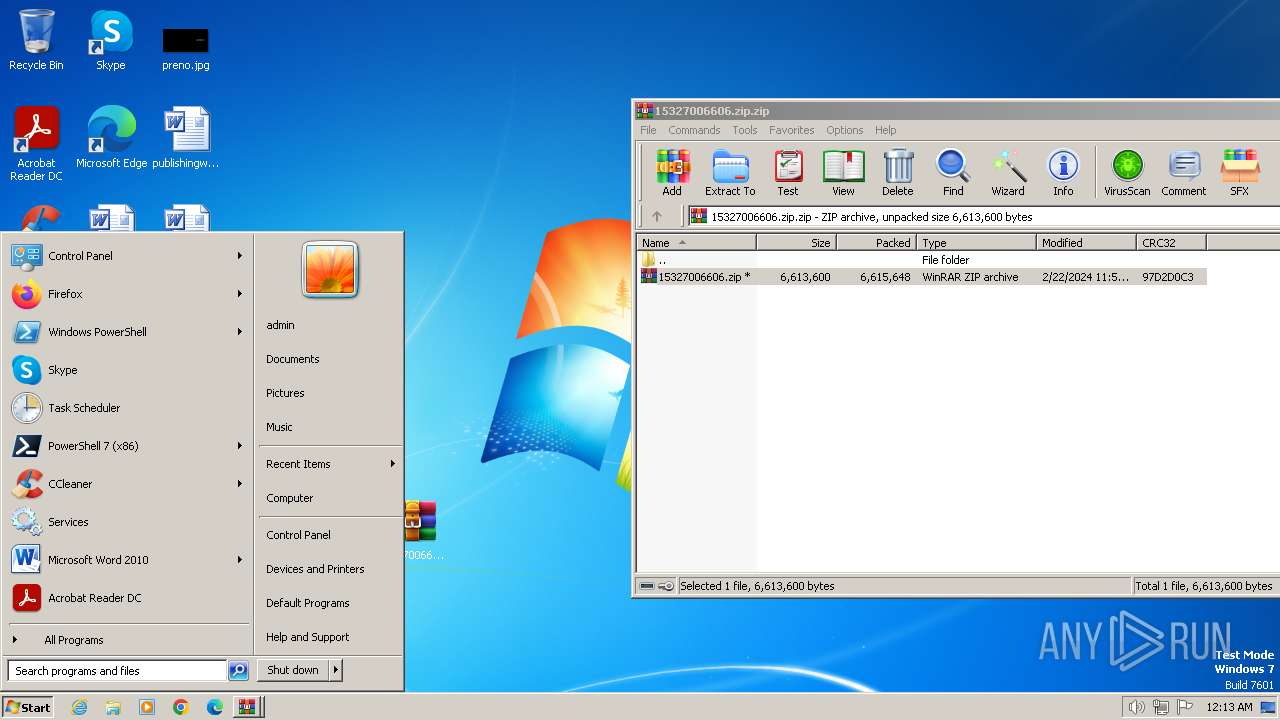The height and width of the screenshot is (720, 1280).
Task: Open the Wizard wand icon
Action: [1008, 172]
